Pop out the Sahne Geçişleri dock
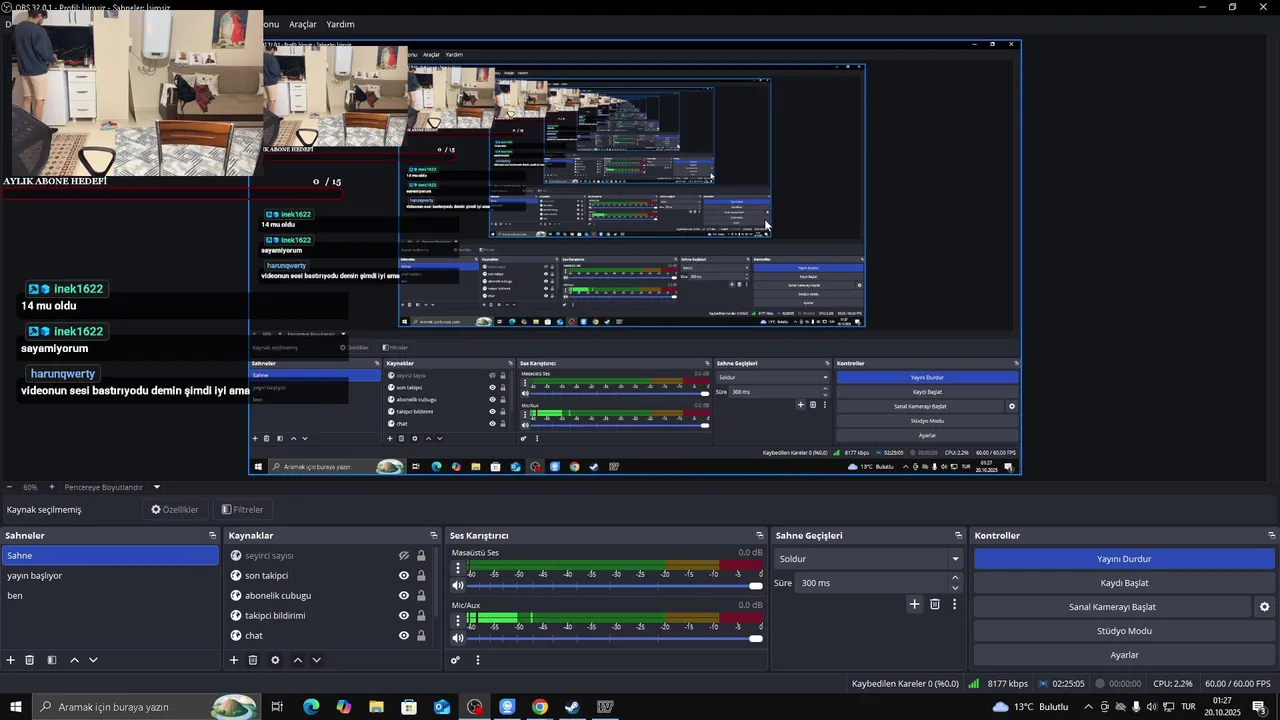The image size is (1280, 720). point(958,536)
